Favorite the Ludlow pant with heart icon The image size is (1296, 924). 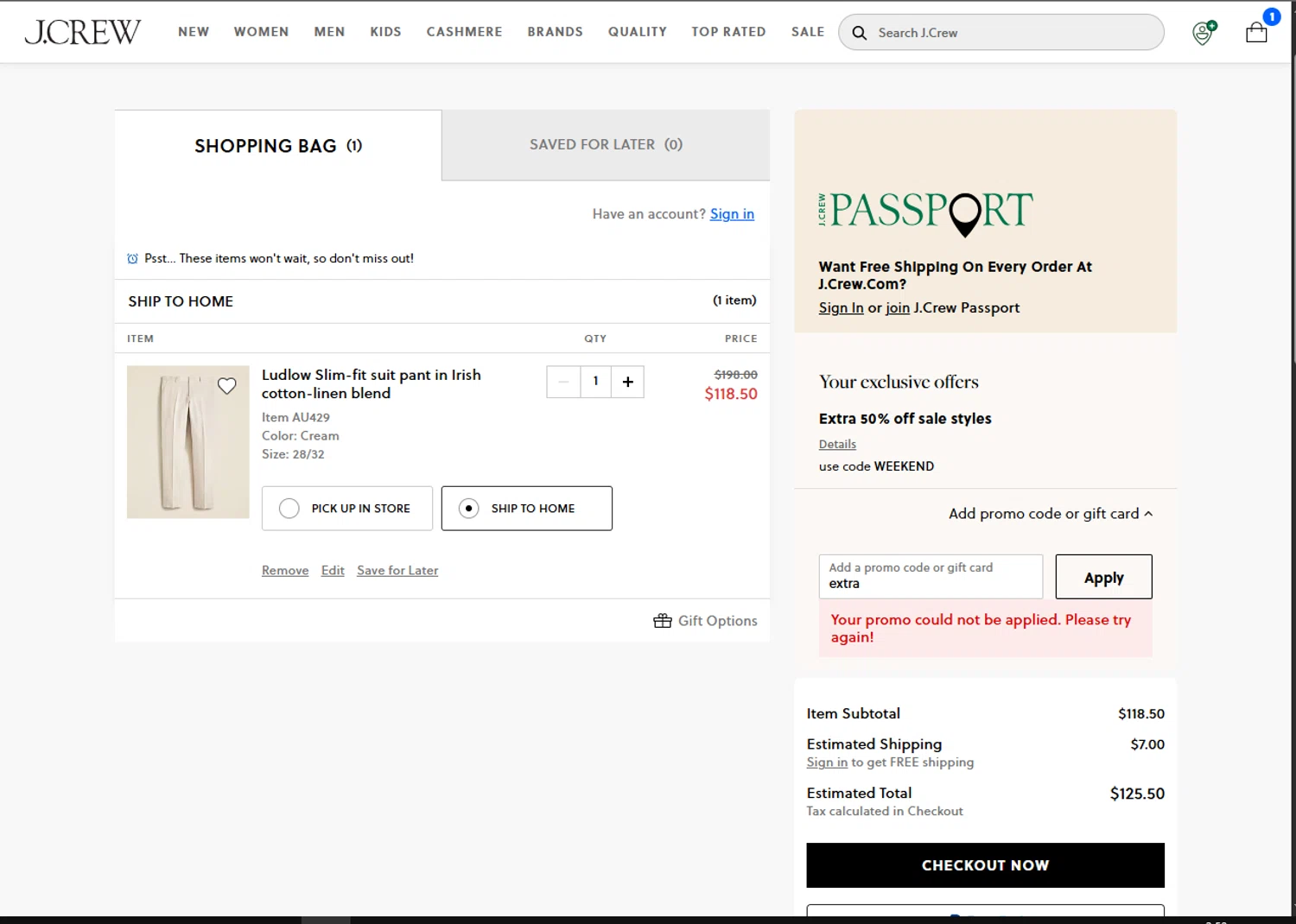pos(226,386)
